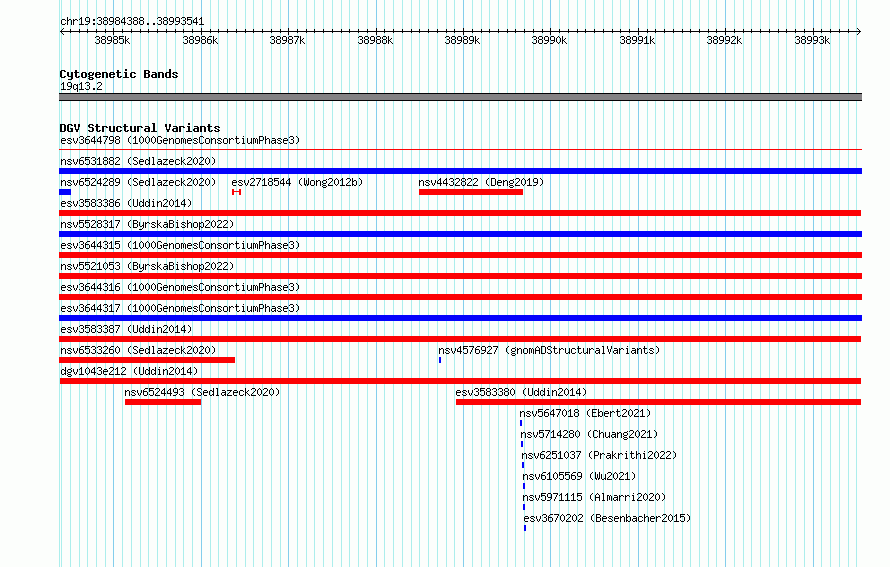Click the chr19:38984388..38993541 coordinate label
890x567 pixels.
click(x=132, y=21)
